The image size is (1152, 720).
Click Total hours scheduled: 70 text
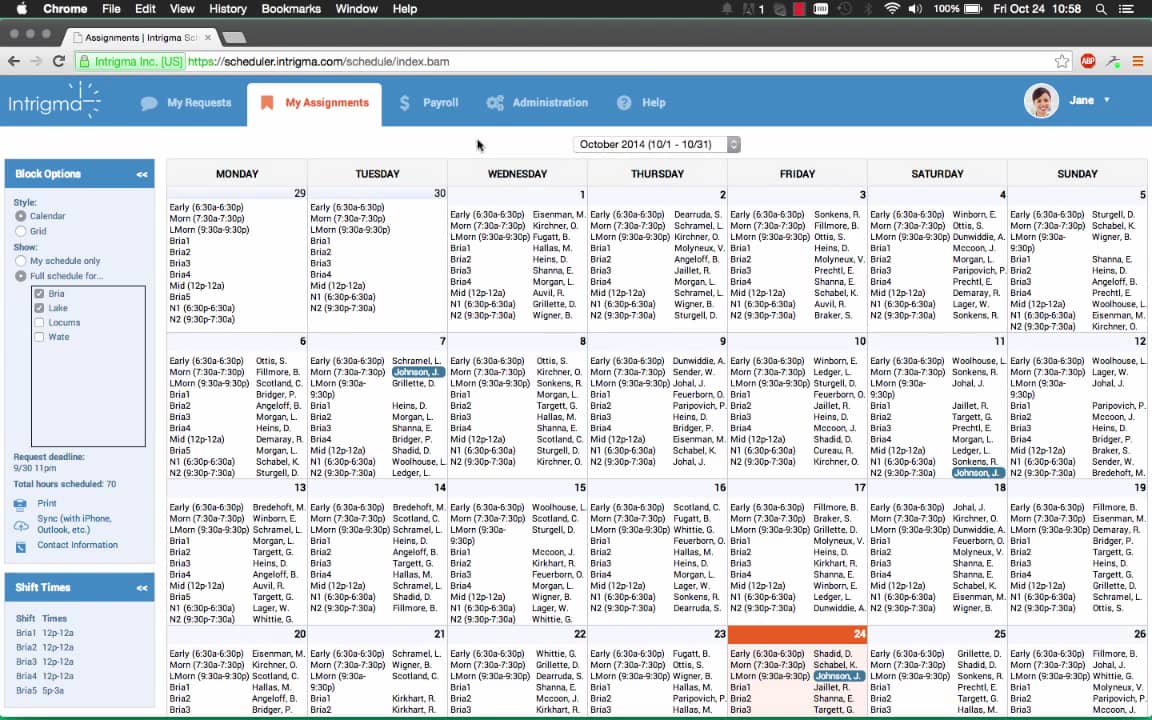pyautogui.click(x=65, y=484)
